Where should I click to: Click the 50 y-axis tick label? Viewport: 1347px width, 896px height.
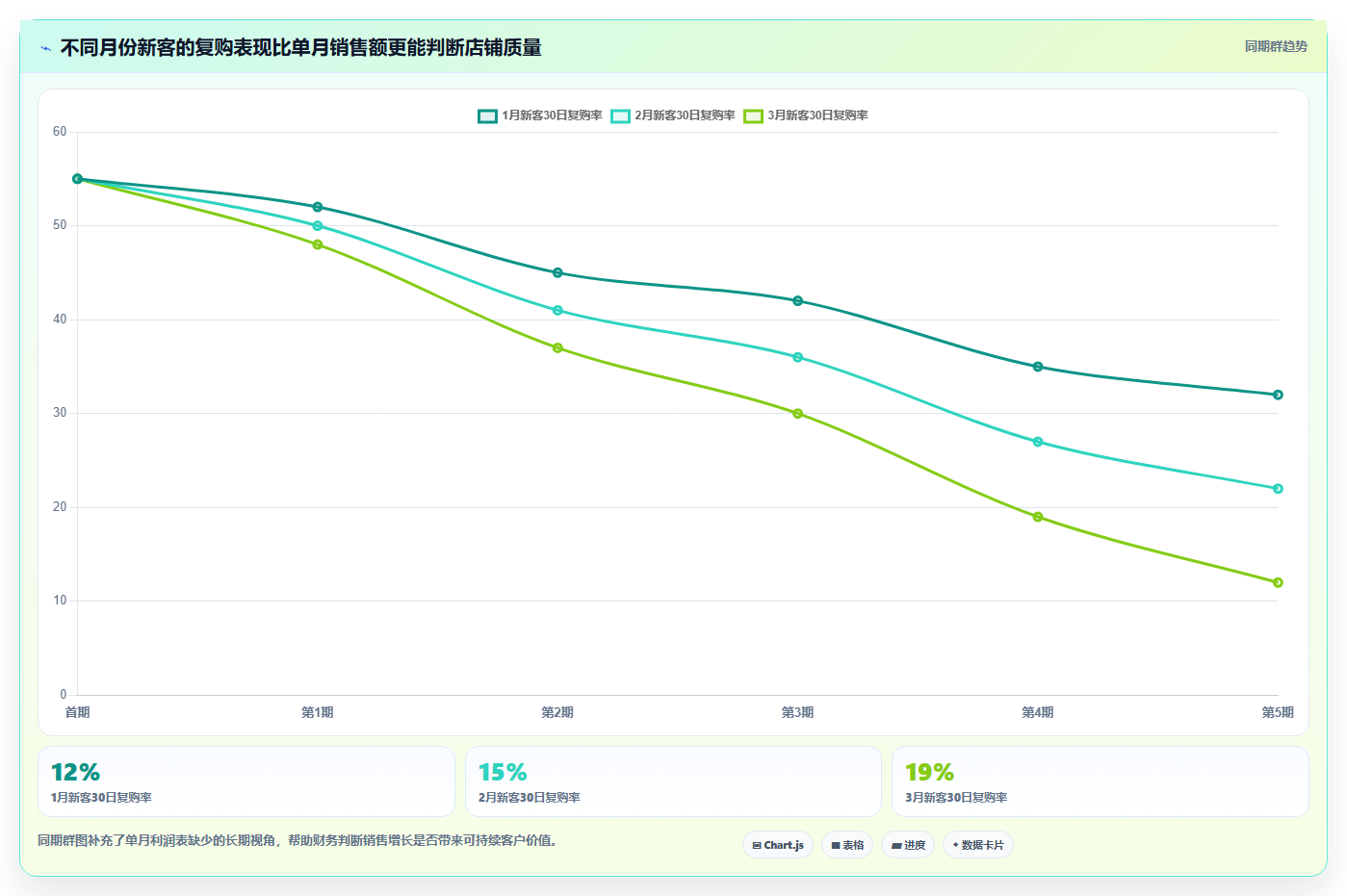point(60,225)
